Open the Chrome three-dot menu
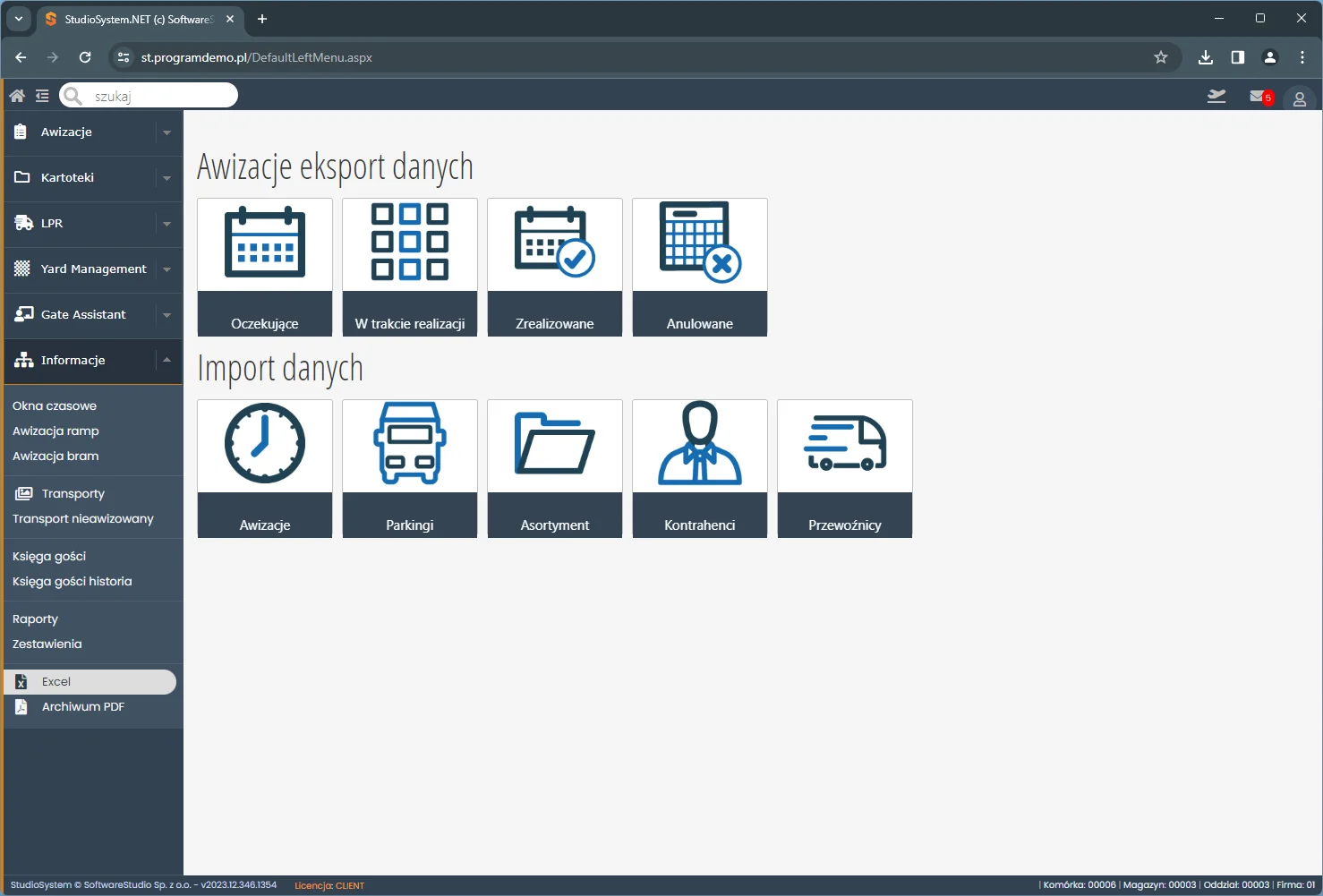The height and width of the screenshot is (896, 1323). pyautogui.click(x=1302, y=57)
